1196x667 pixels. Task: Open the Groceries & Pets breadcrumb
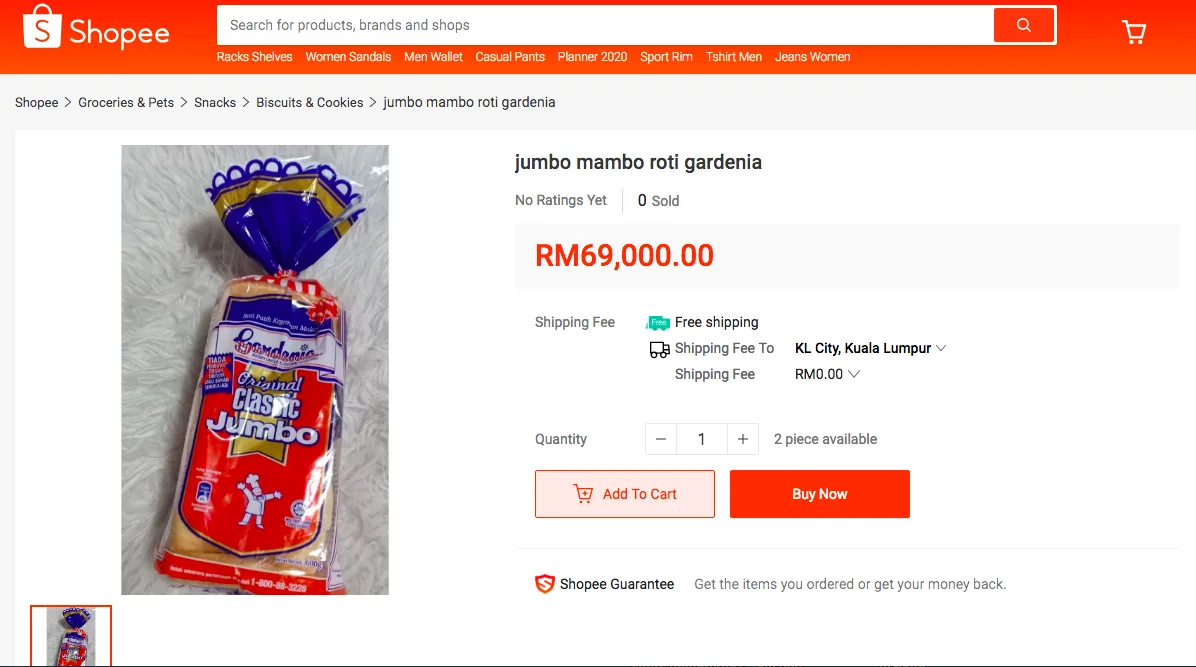(126, 102)
